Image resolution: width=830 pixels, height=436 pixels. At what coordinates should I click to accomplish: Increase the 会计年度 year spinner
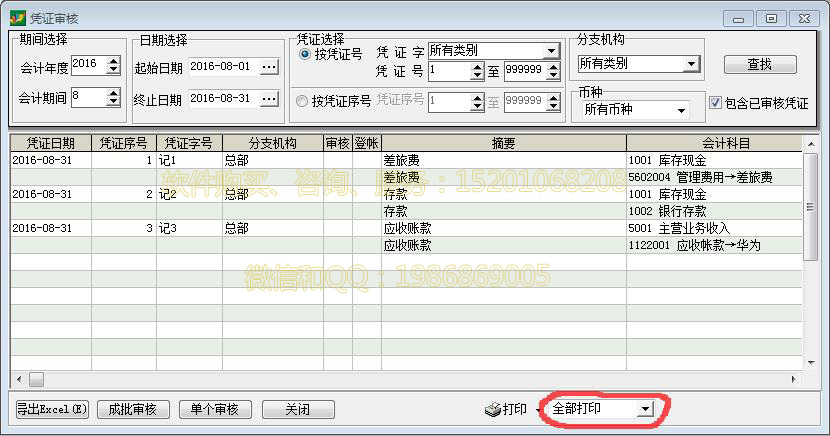115,59
